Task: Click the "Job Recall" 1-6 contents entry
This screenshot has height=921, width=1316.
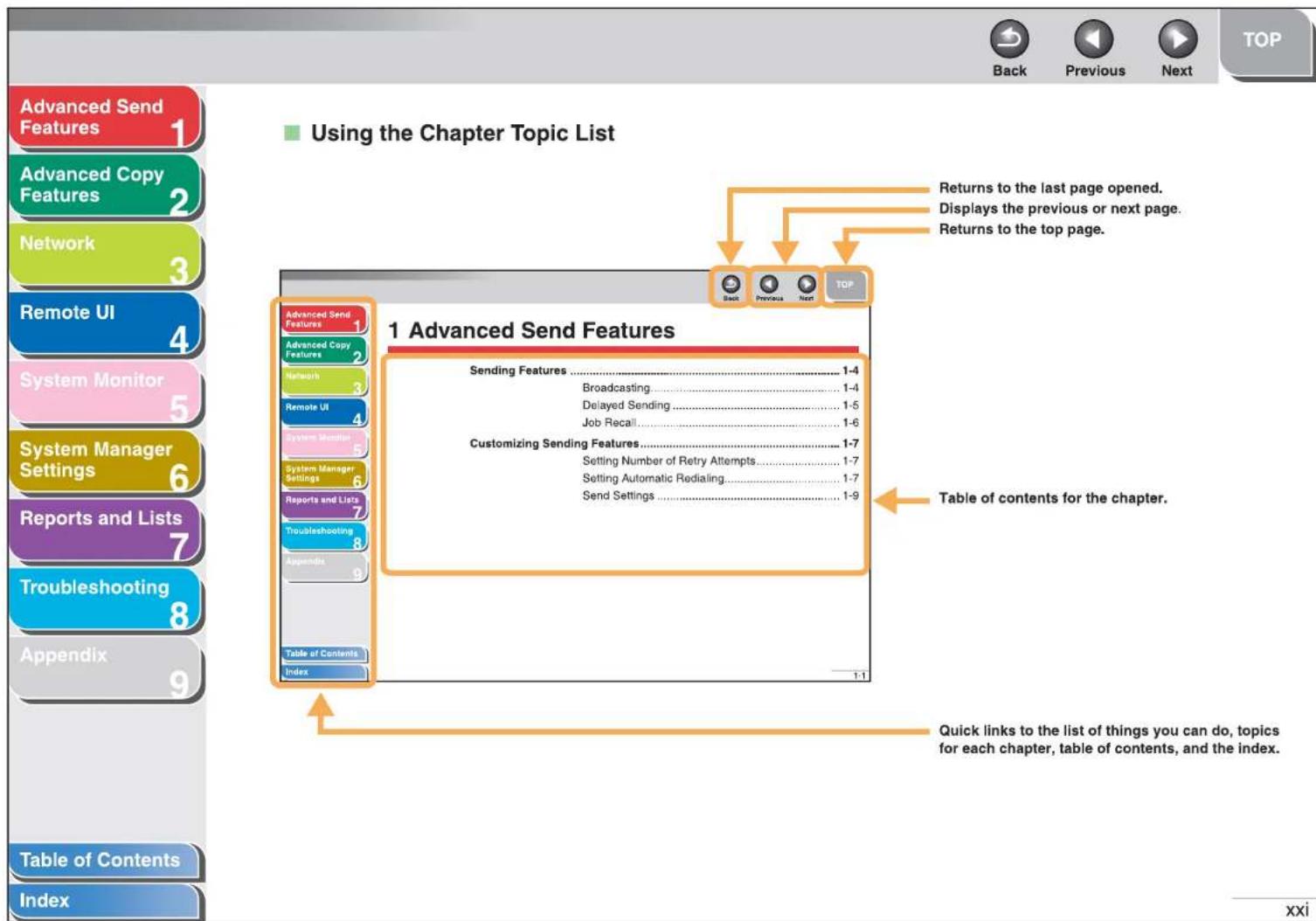Action: click(x=720, y=423)
